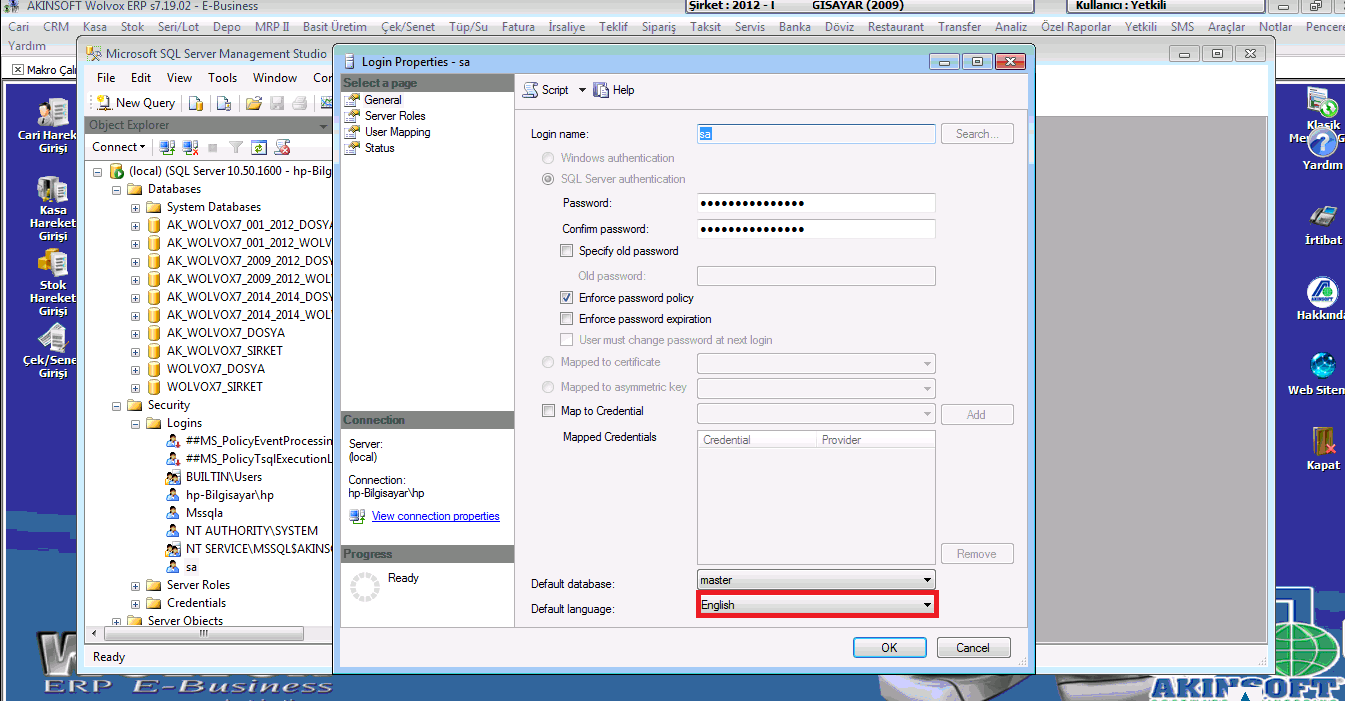Check Map to Credential checkbox

(548, 411)
